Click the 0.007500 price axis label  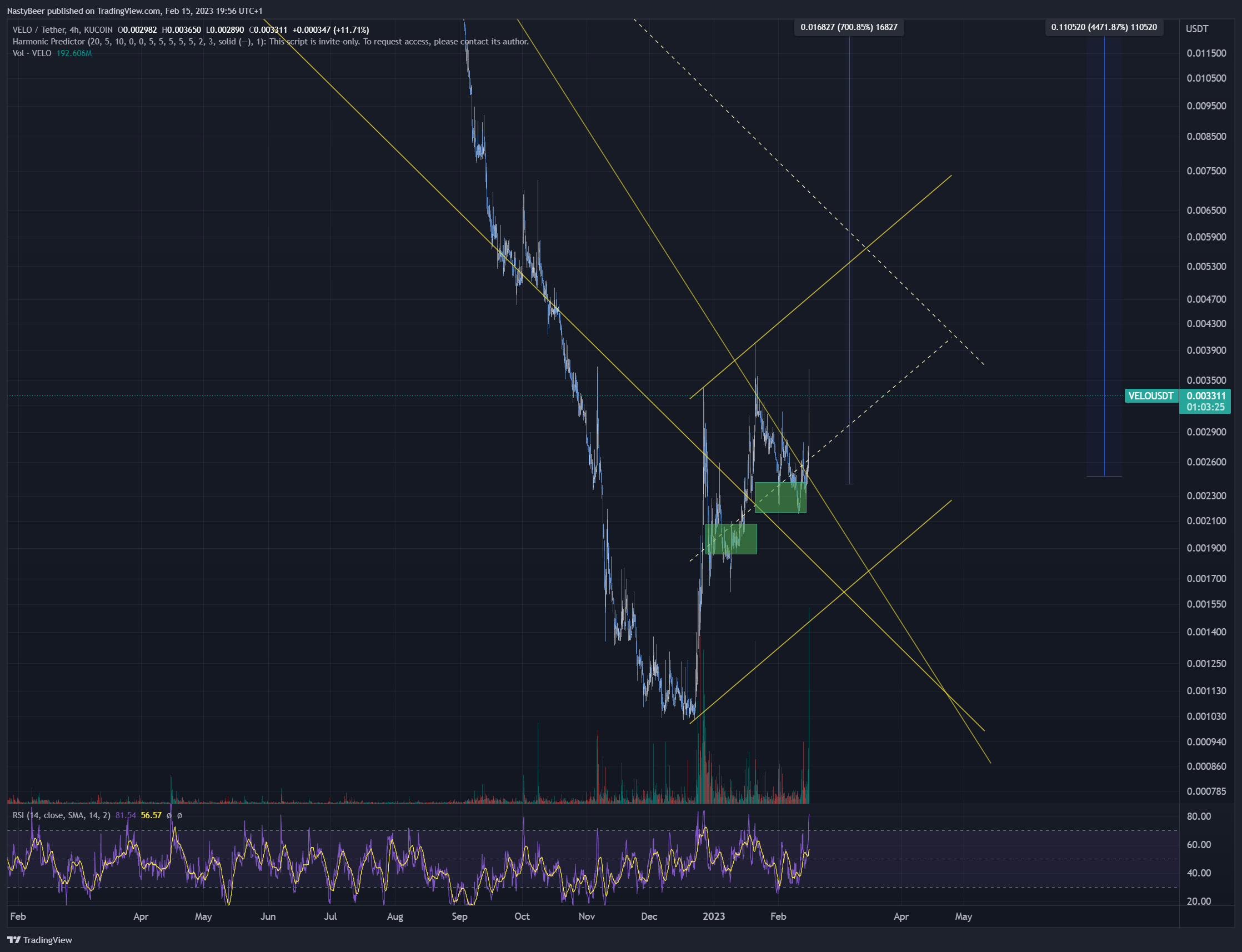1206,171
